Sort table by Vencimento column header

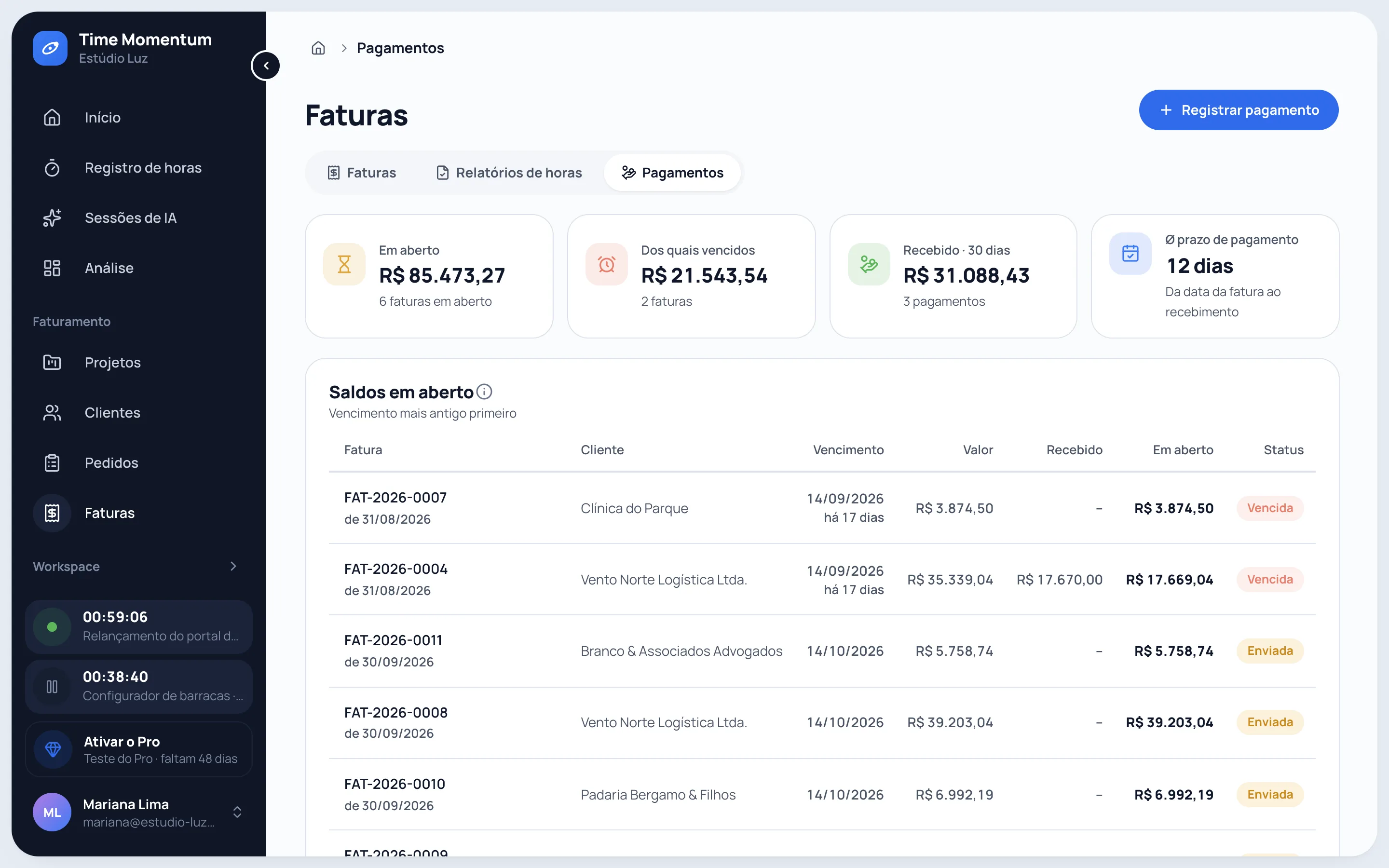tap(848, 449)
